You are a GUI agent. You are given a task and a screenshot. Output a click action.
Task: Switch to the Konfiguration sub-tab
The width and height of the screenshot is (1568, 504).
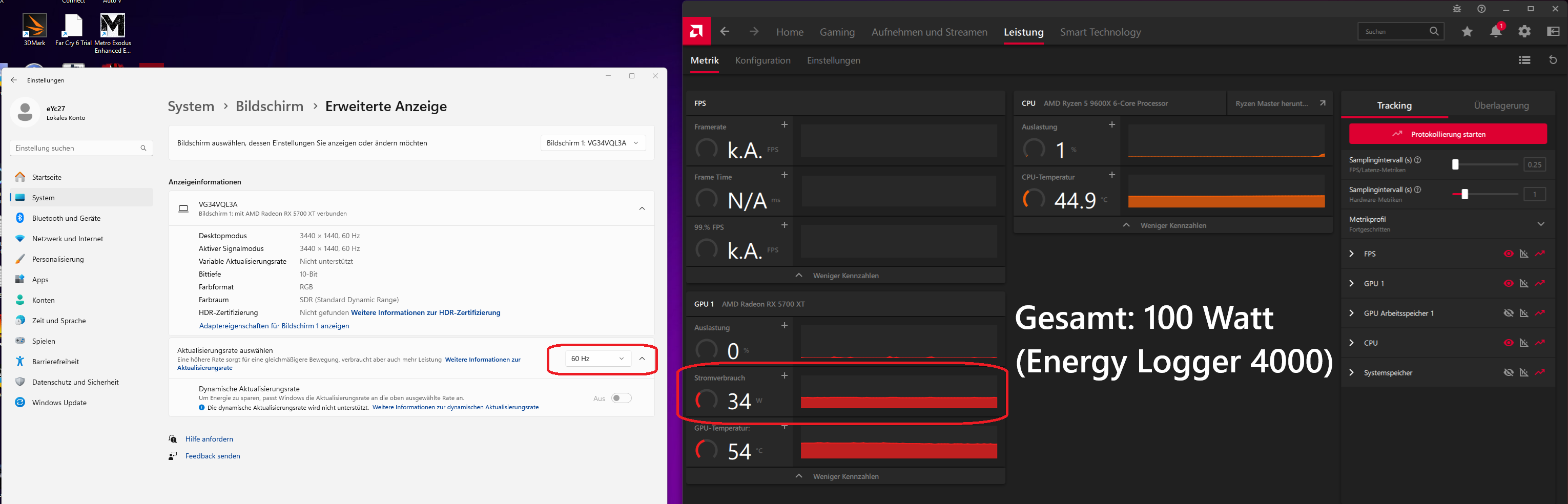click(762, 60)
